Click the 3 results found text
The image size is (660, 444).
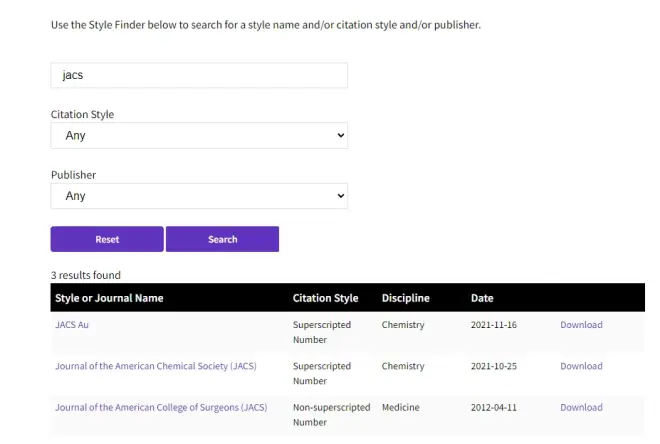point(86,275)
